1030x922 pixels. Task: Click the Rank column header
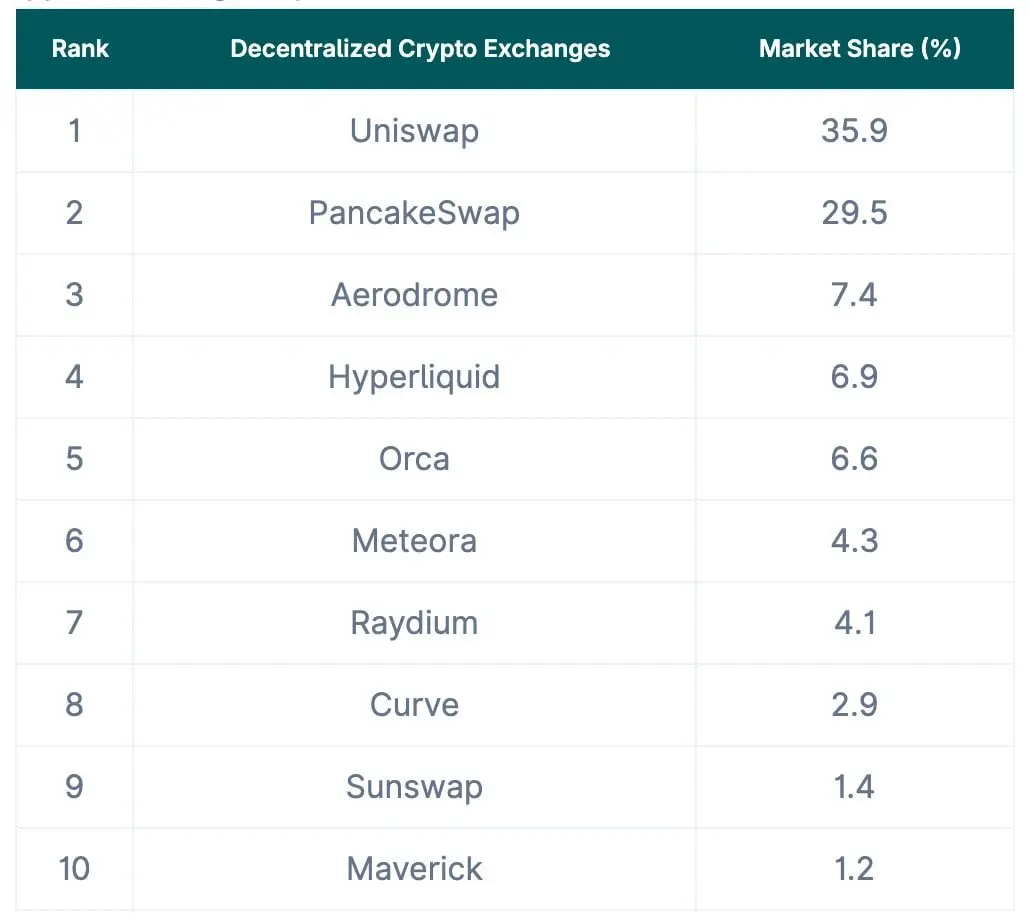80,49
